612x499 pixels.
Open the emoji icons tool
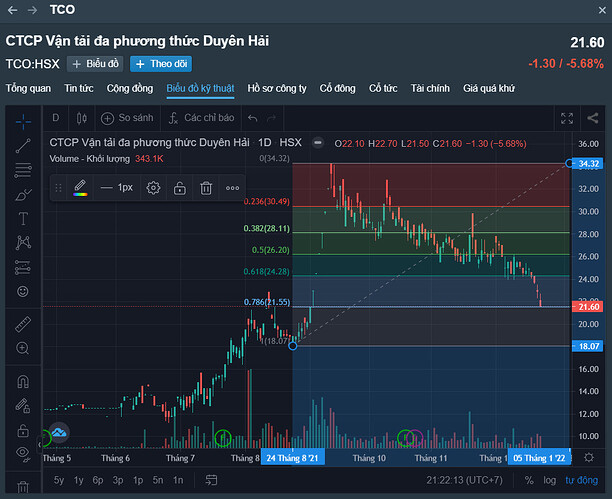tap(23, 290)
